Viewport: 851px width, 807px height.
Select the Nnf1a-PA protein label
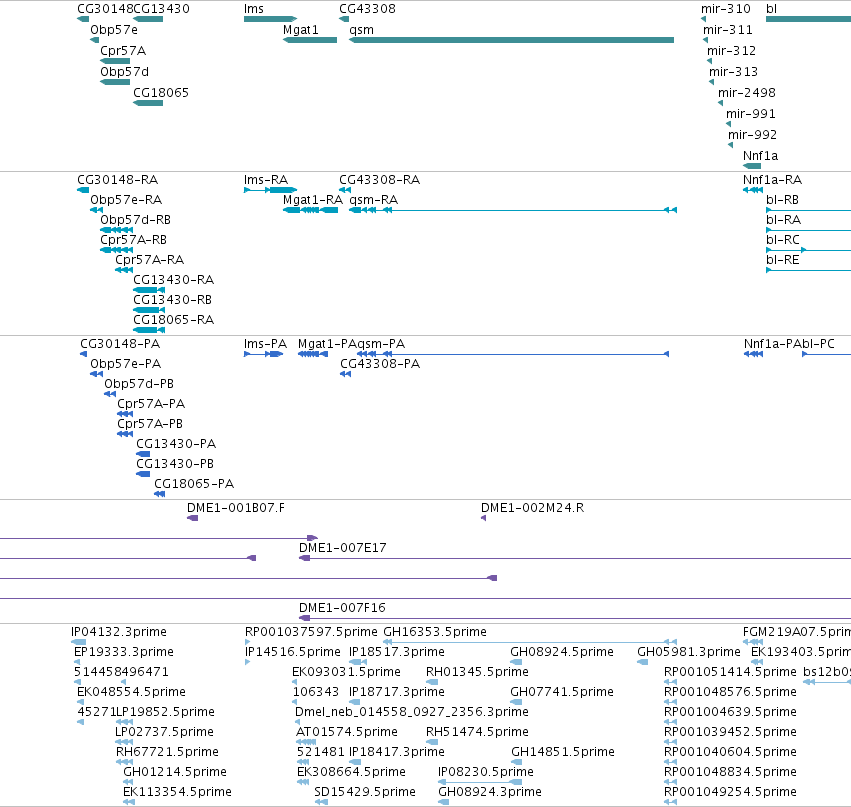(772, 344)
